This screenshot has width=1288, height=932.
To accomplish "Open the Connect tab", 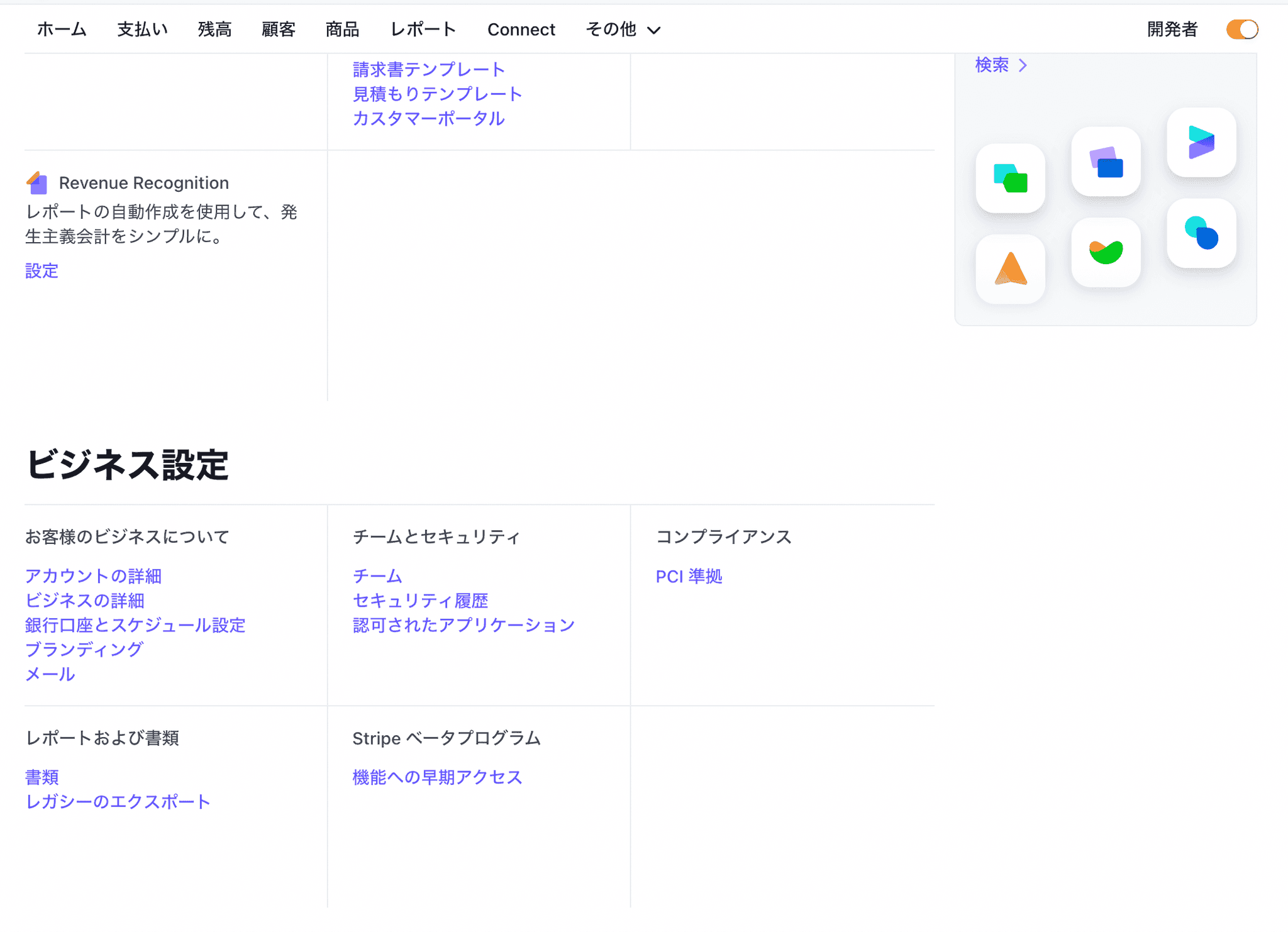I will (521, 30).
